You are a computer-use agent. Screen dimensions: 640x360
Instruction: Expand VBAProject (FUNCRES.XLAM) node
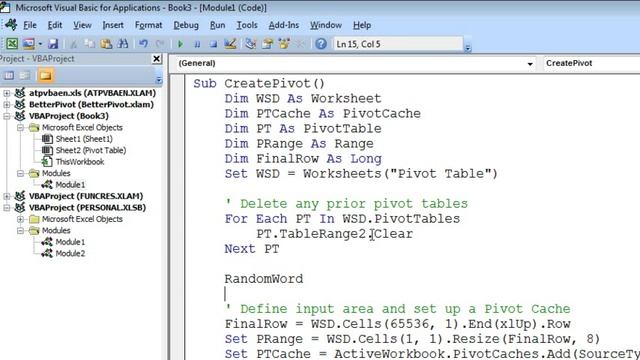7,196
